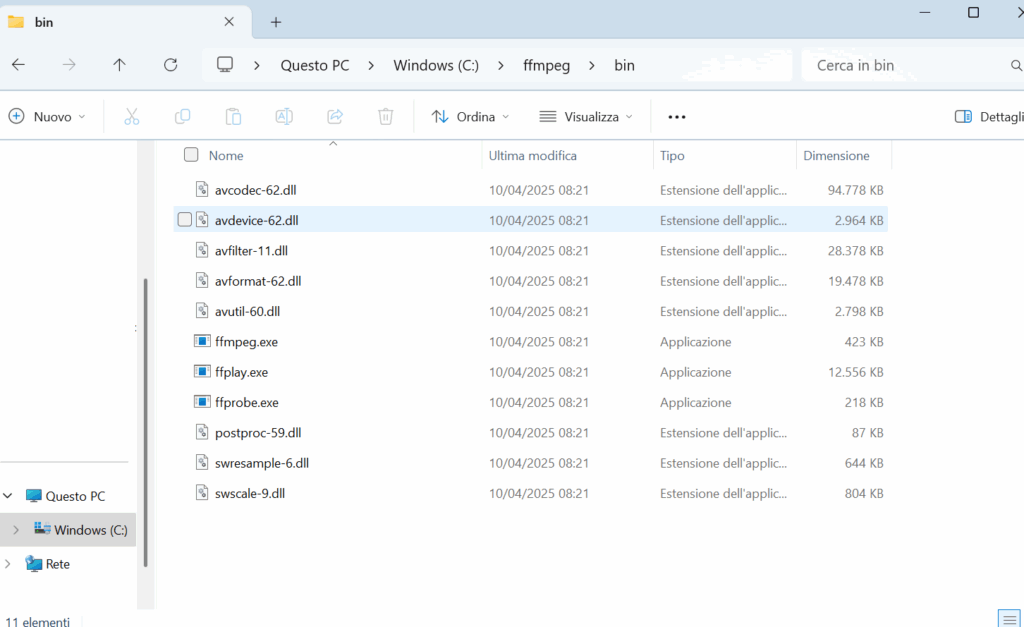Image resolution: width=1024 pixels, height=627 pixels.
Task: Close the bin tab
Action: tap(229, 22)
